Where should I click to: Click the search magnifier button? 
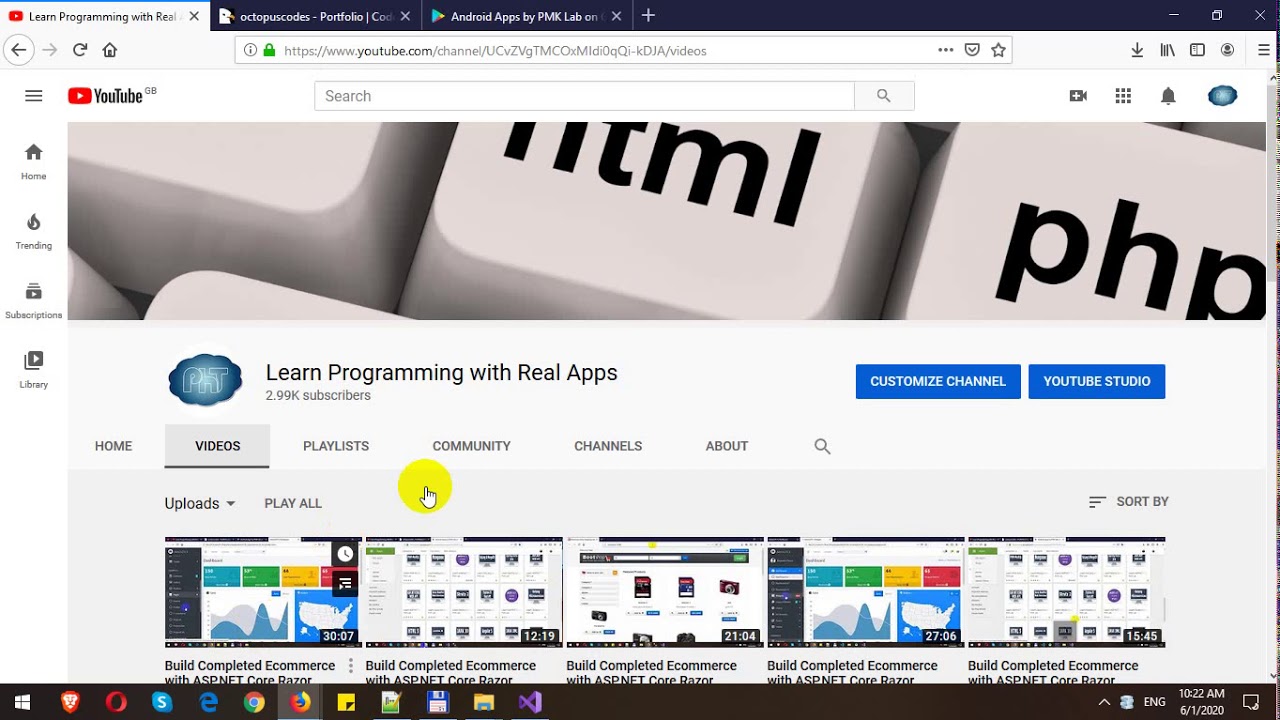(884, 96)
